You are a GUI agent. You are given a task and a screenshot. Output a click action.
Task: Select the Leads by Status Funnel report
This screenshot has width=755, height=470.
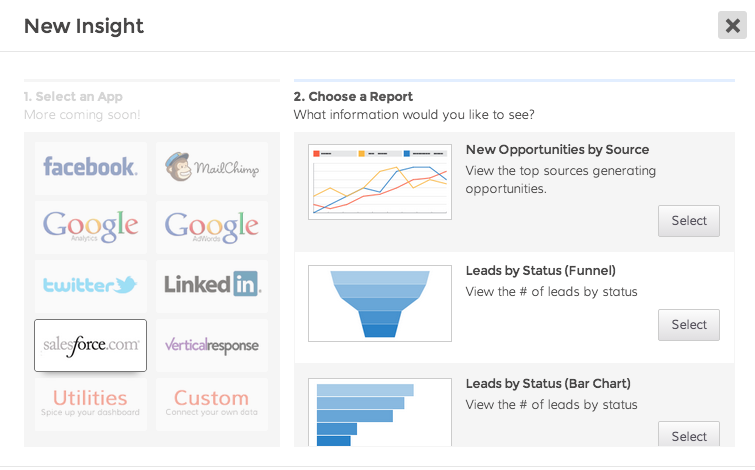[x=688, y=325]
